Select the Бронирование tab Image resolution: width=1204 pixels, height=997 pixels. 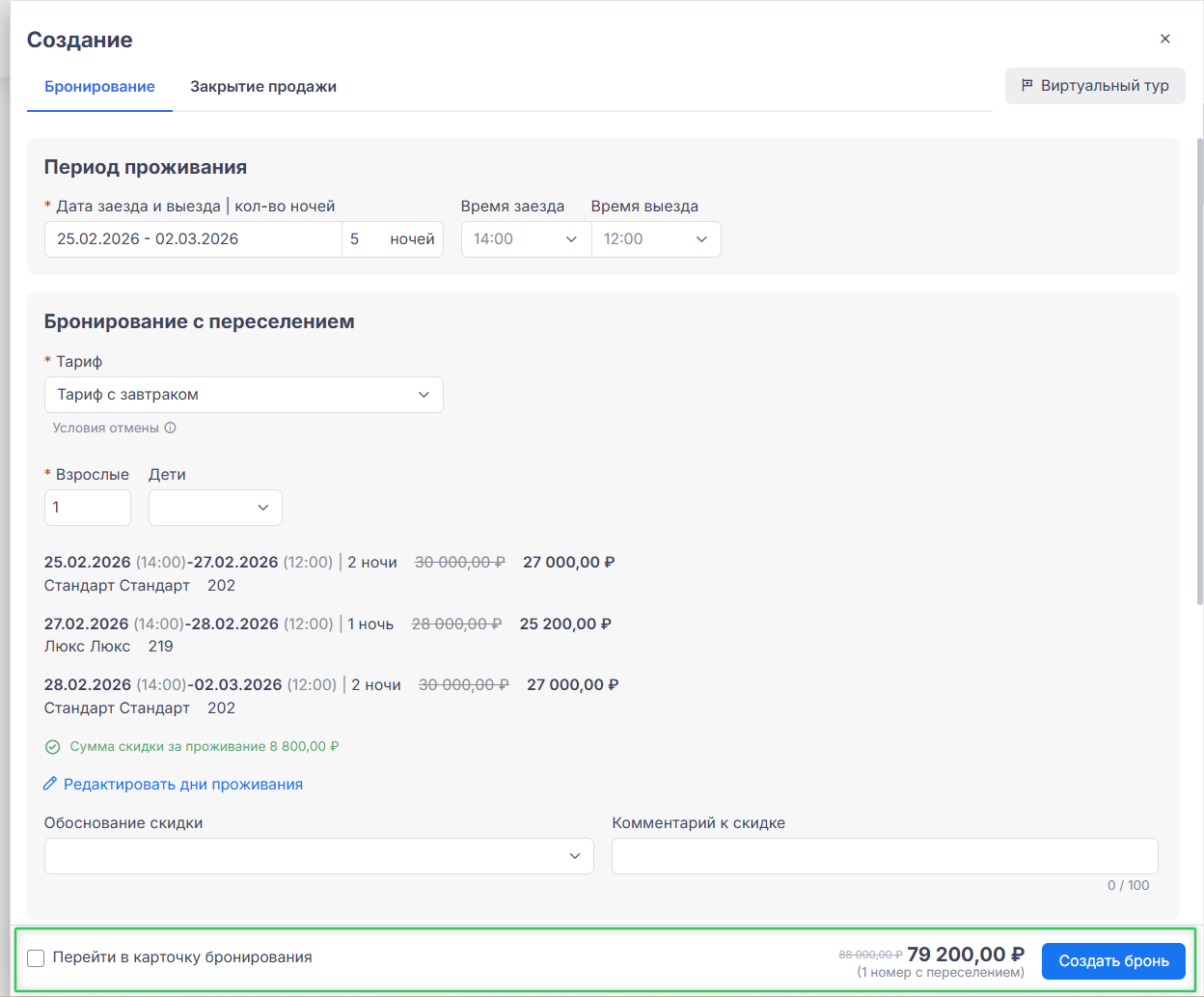[99, 87]
